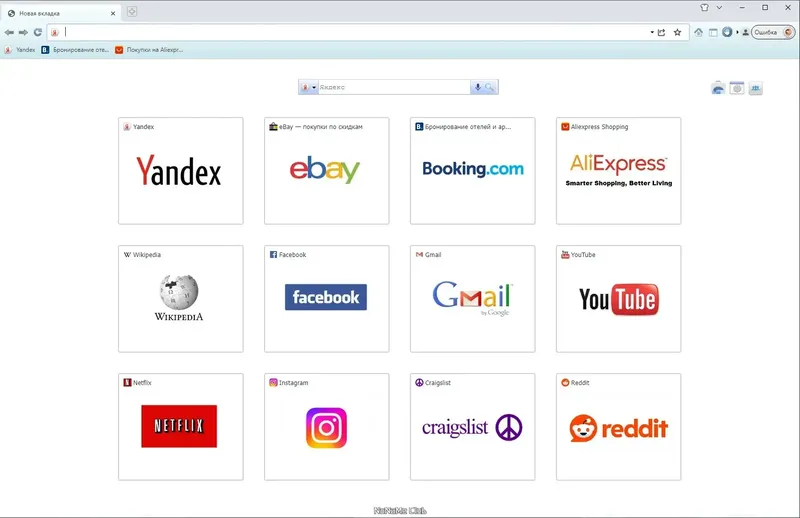Toggle the sidebar panel icon
Image resolution: width=800 pixels, height=518 pixels.
713,32
